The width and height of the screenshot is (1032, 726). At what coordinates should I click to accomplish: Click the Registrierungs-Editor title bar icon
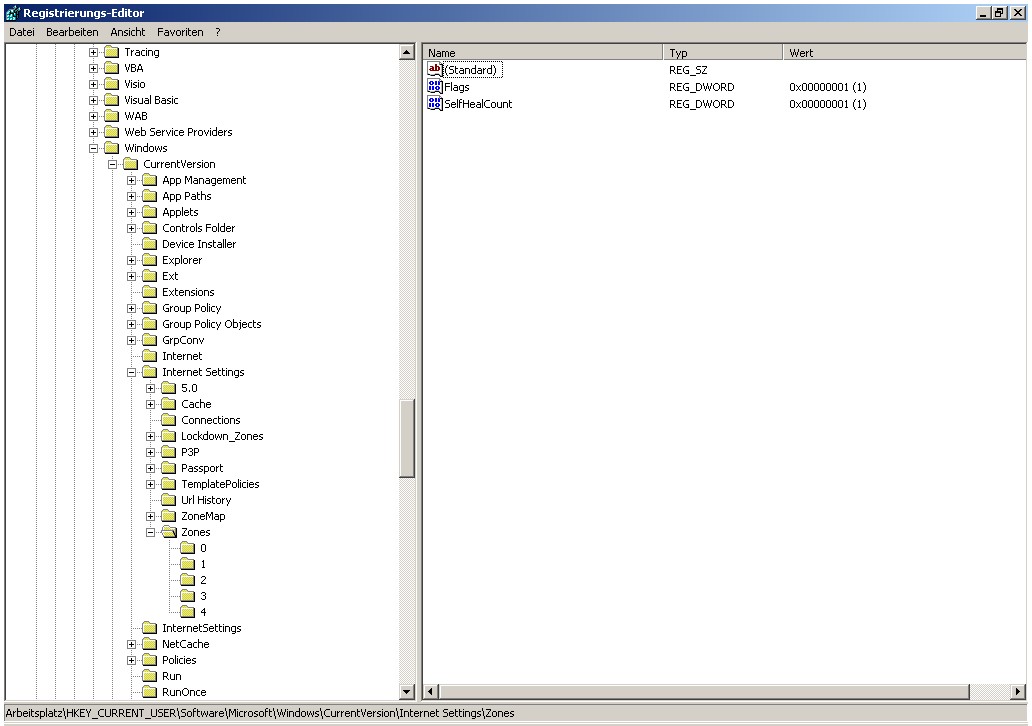click(x=13, y=13)
